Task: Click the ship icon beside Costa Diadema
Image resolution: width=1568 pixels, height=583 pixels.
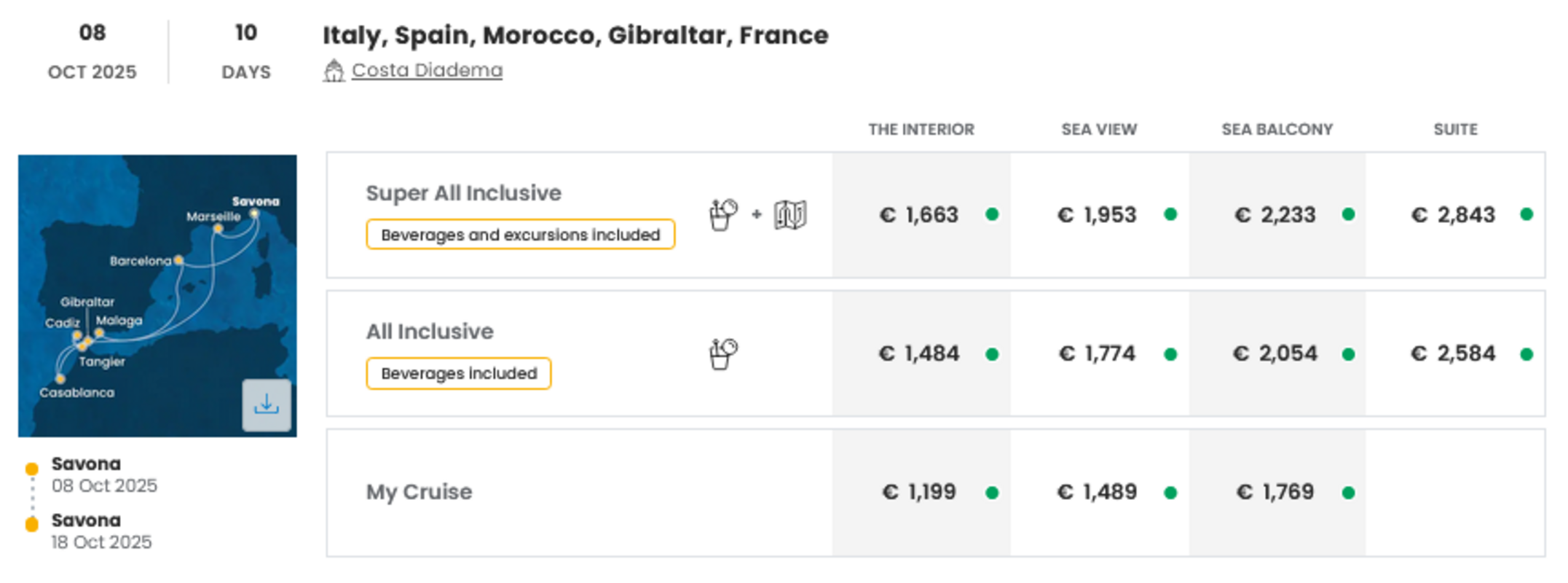Action: pyautogui.click(x=334, y=71)
